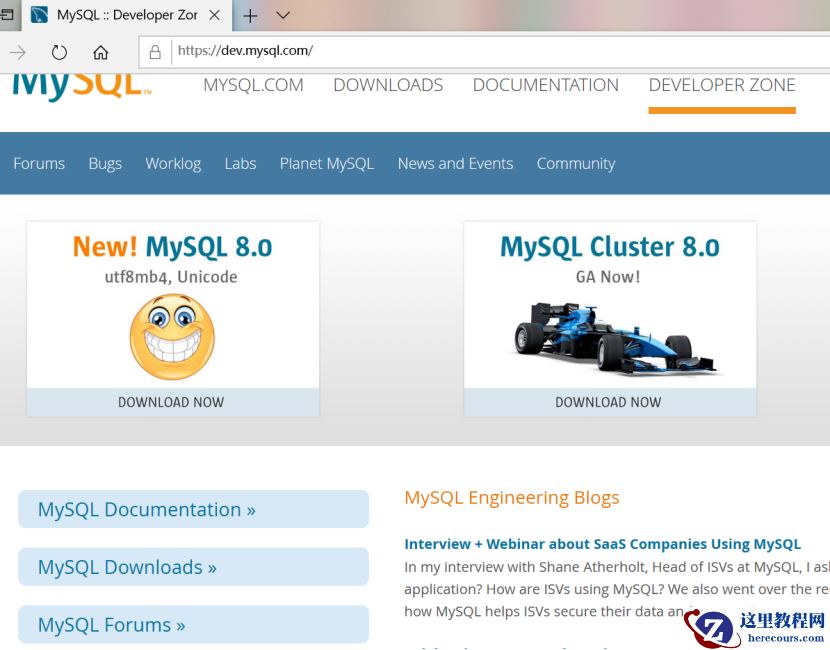Click the browser home icon

point(100,52)
